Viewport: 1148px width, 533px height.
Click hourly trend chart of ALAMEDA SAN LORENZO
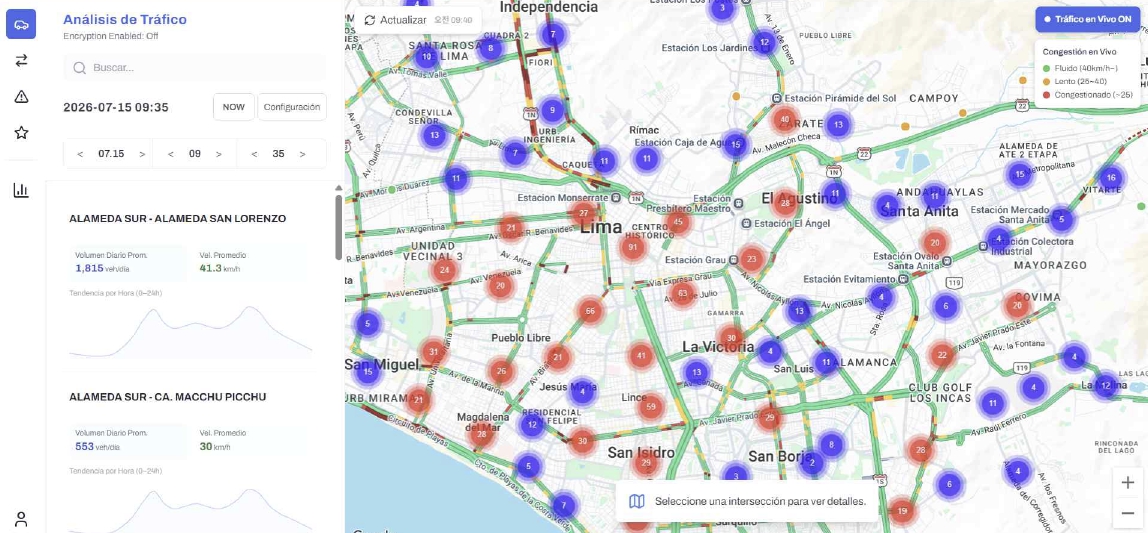tap(191, 331)
